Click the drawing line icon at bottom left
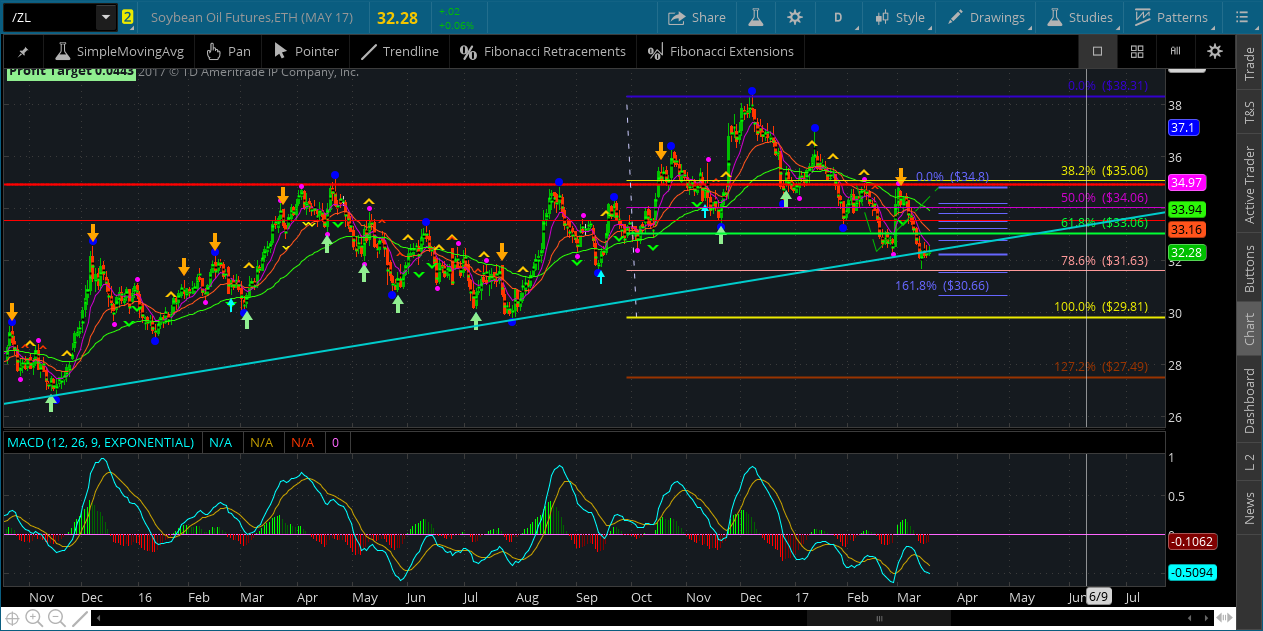Viewport: 1263px width, 631px height. pyautogui.click(x=78, y=619)
